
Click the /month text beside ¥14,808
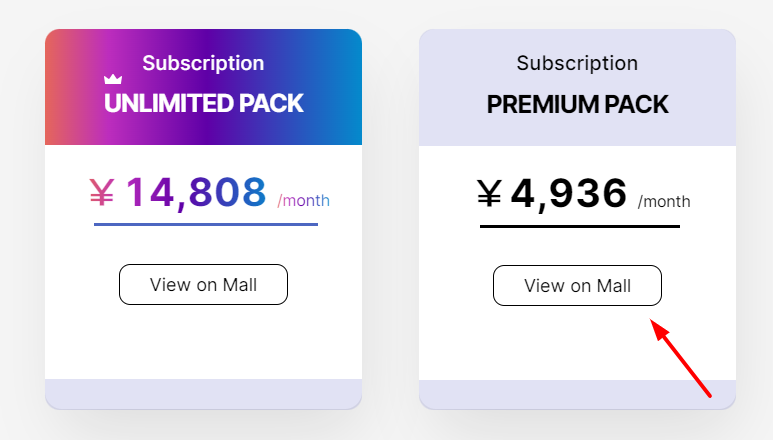304,201
